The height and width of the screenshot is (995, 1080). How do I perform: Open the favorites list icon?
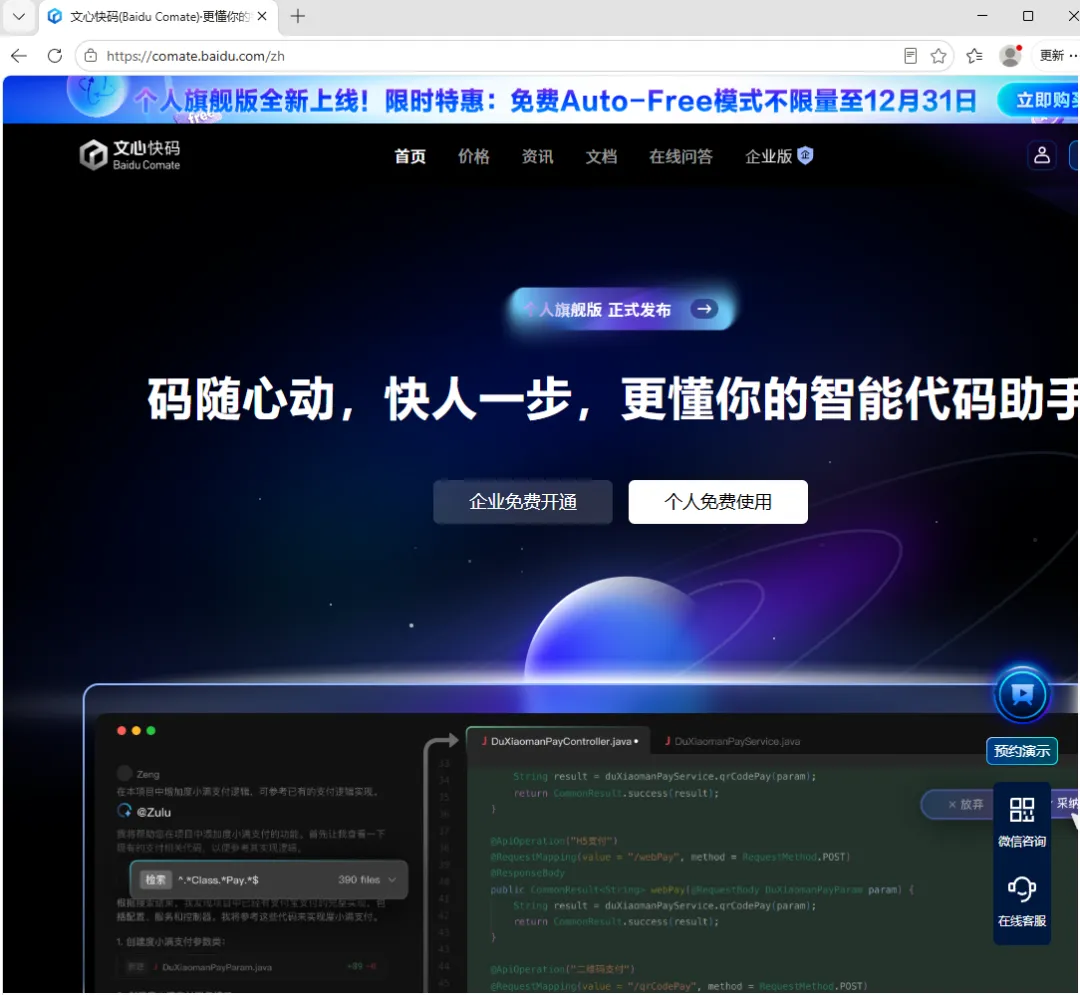pyautogui.click(x=974, y=56)
